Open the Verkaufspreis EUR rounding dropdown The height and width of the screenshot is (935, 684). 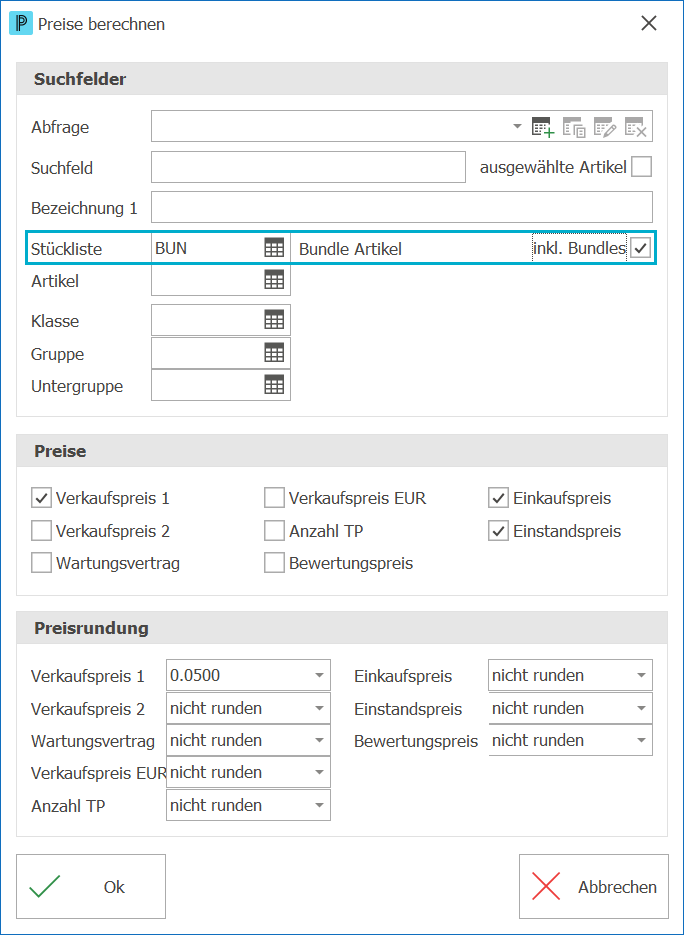click(x=248, y=772)
